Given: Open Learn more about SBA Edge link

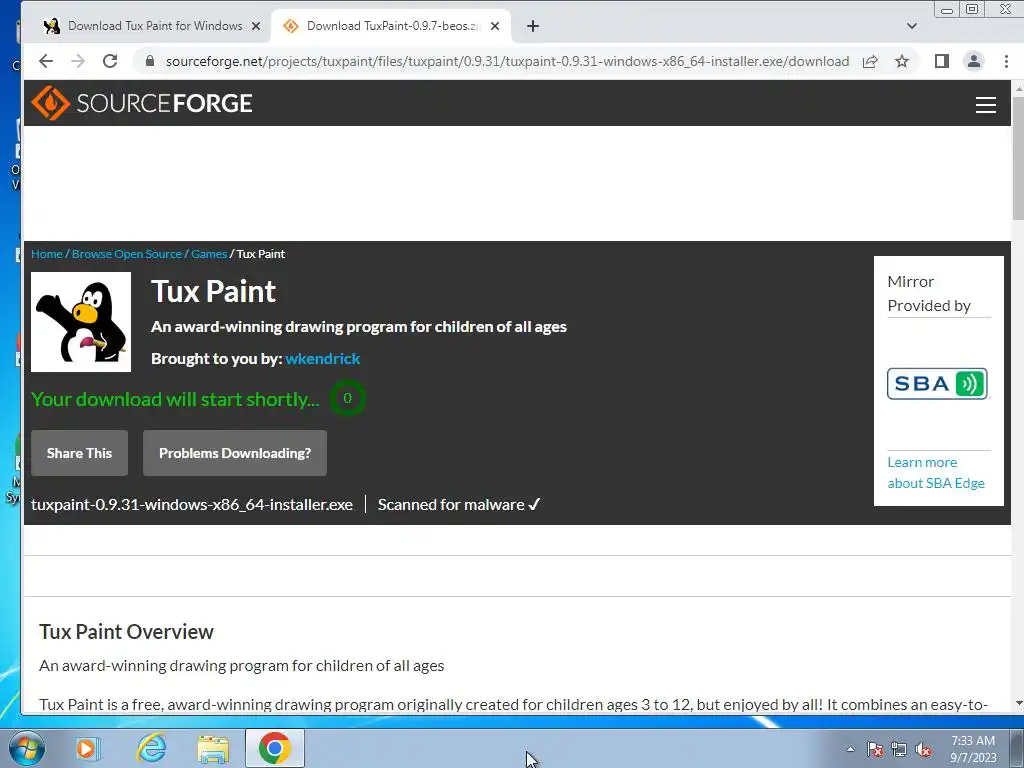Looking at the screenshot, I should click(935, 473).
